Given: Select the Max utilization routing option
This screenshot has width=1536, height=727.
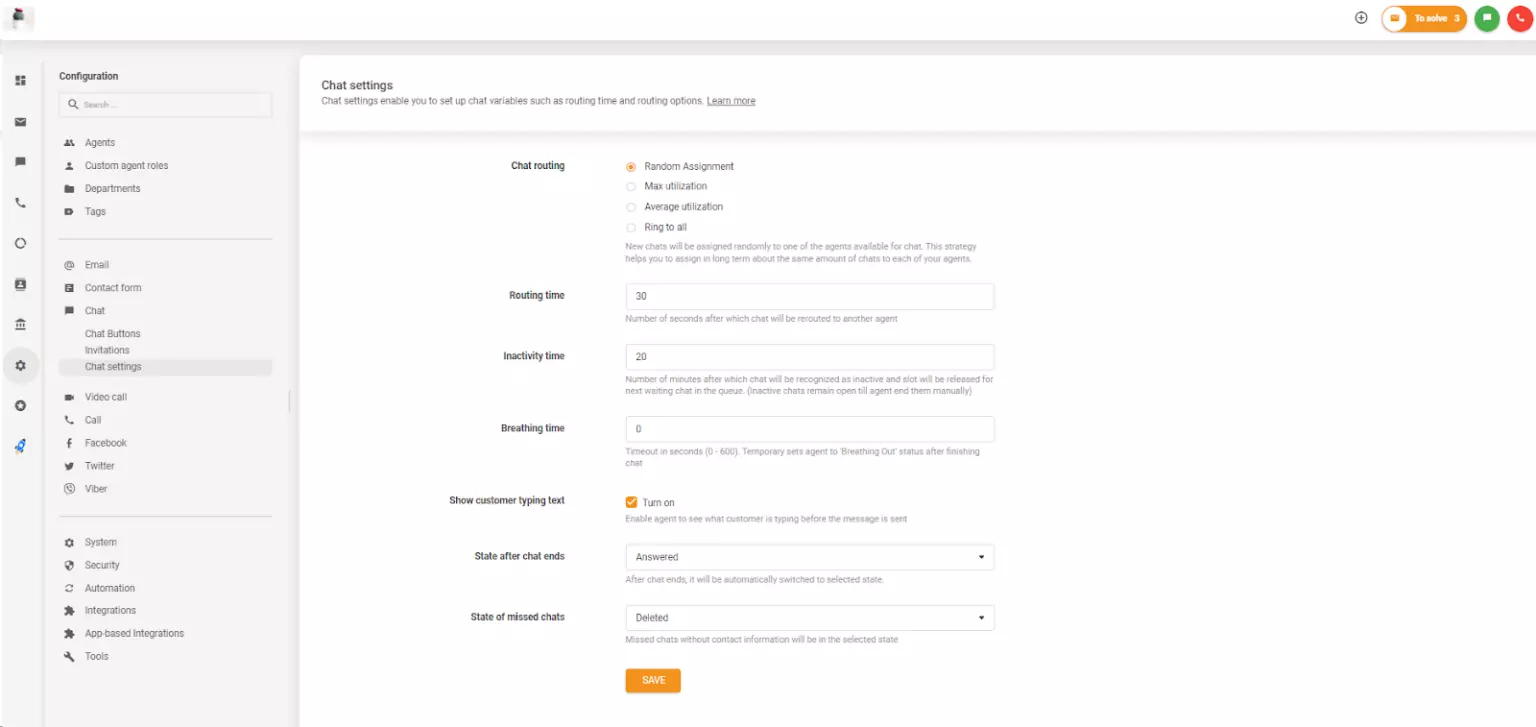Looking at the screenshot, I should click(631, 186).
